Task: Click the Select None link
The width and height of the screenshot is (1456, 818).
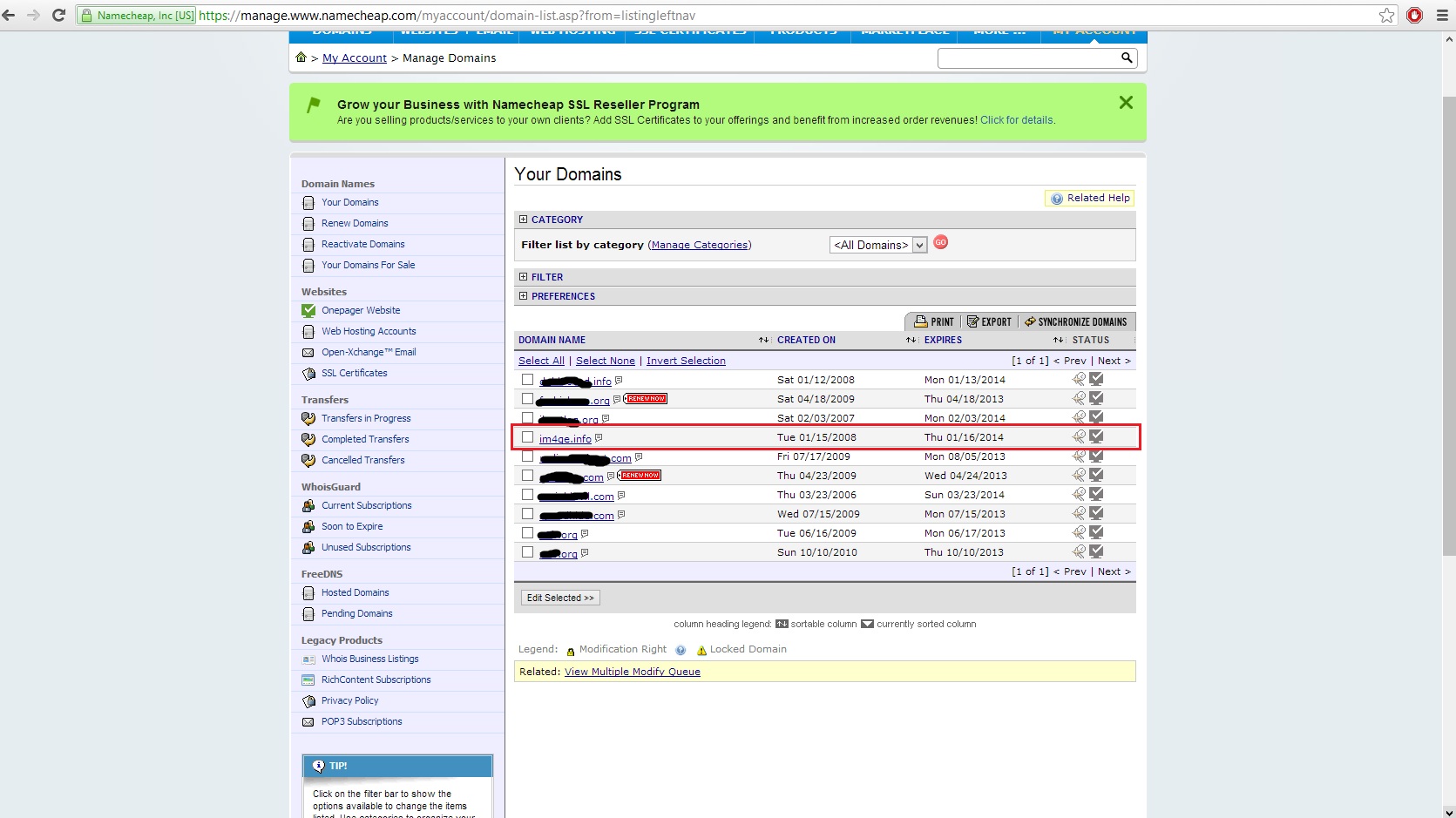Action: click(606, 361)
